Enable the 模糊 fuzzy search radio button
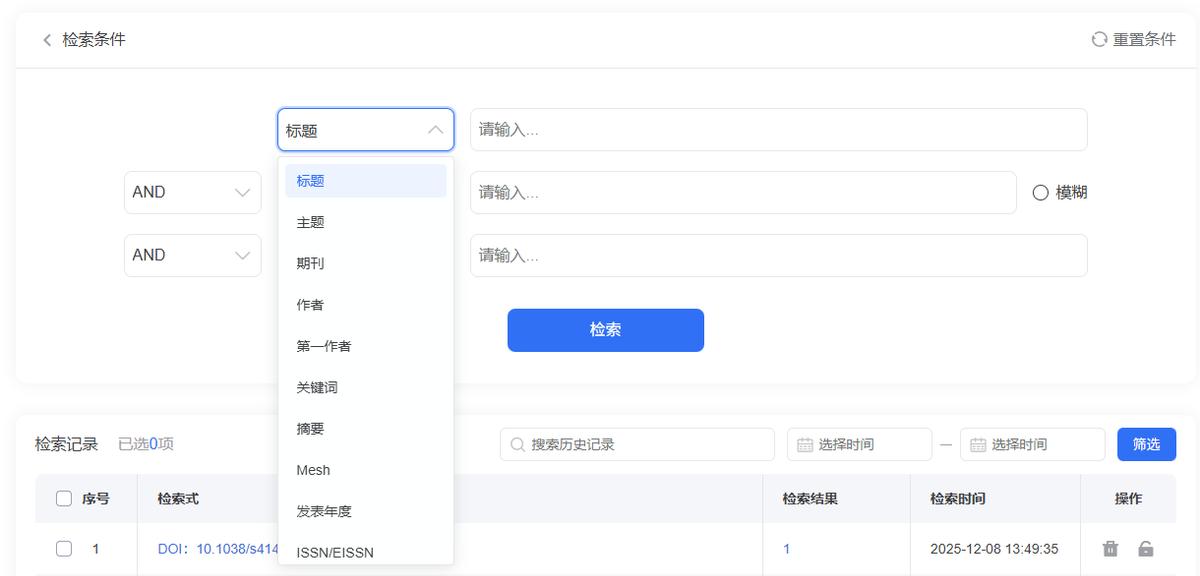This screenshot has height=576, width=1200. pos(1040,192)
